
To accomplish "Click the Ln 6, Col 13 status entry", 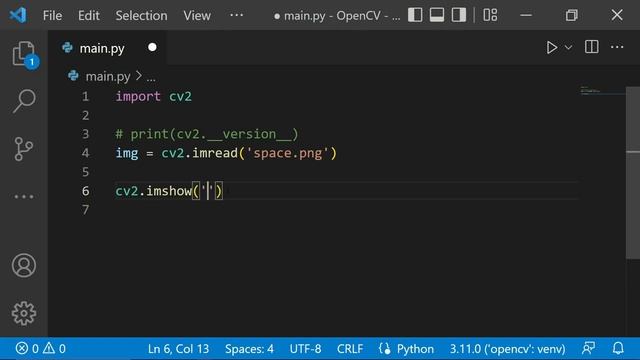I will pyautogui.click(x=178, y=349).
